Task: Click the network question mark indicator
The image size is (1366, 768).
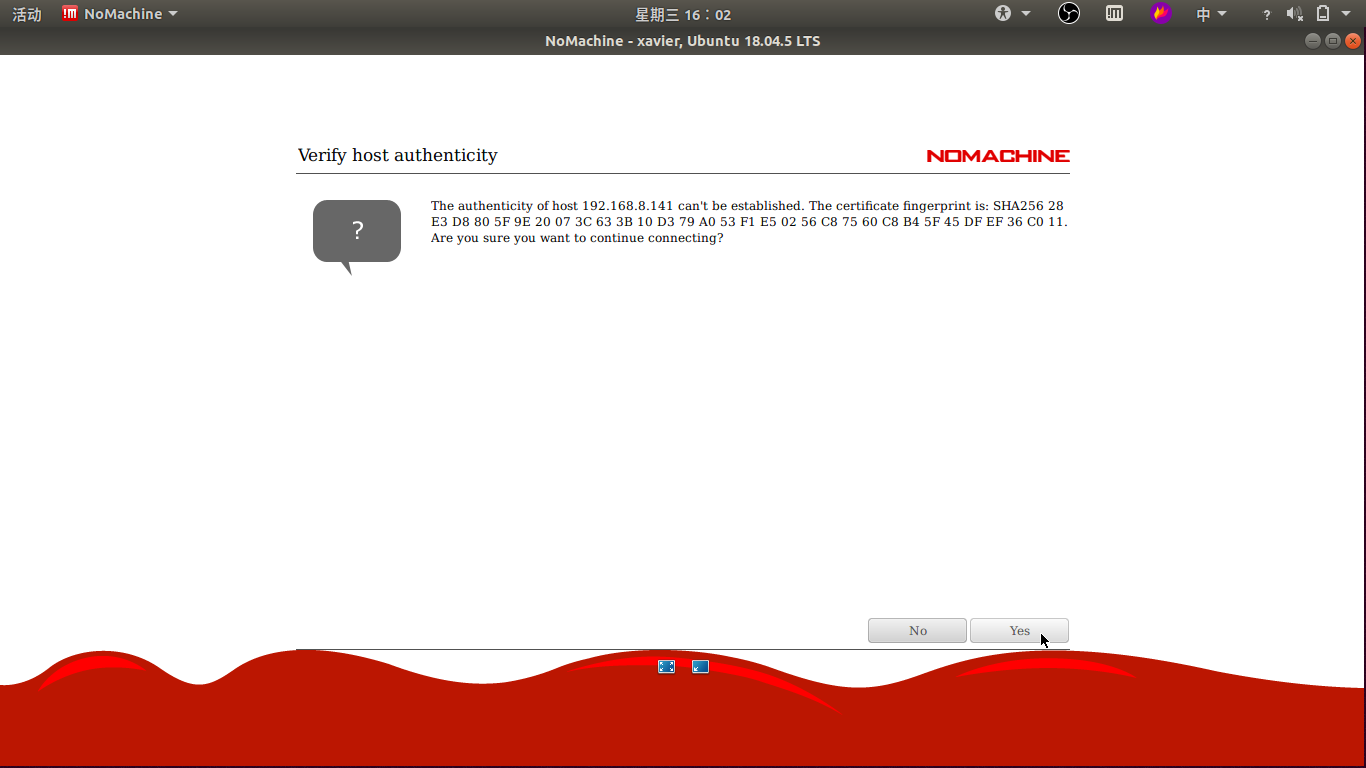Action: click(1267, 15)
